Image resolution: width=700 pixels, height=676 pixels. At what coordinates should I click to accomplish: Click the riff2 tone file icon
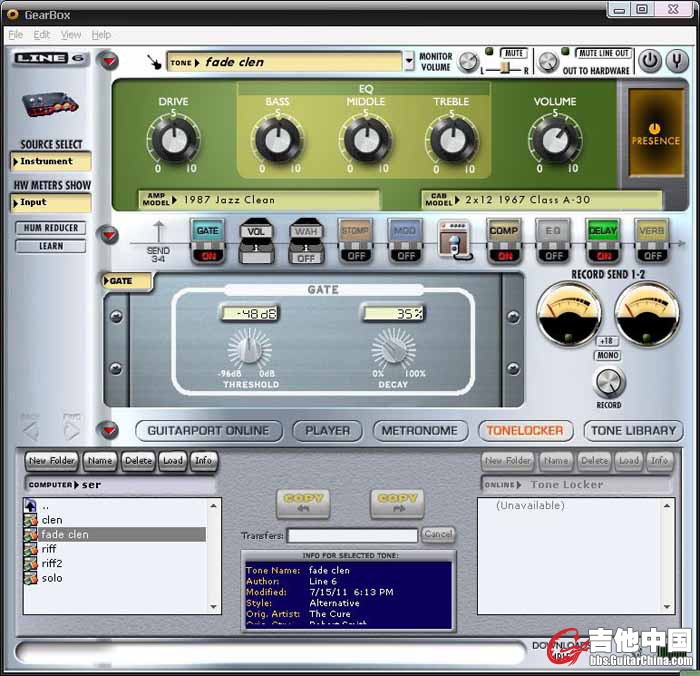pyautogui.click(x=31, y=563)
